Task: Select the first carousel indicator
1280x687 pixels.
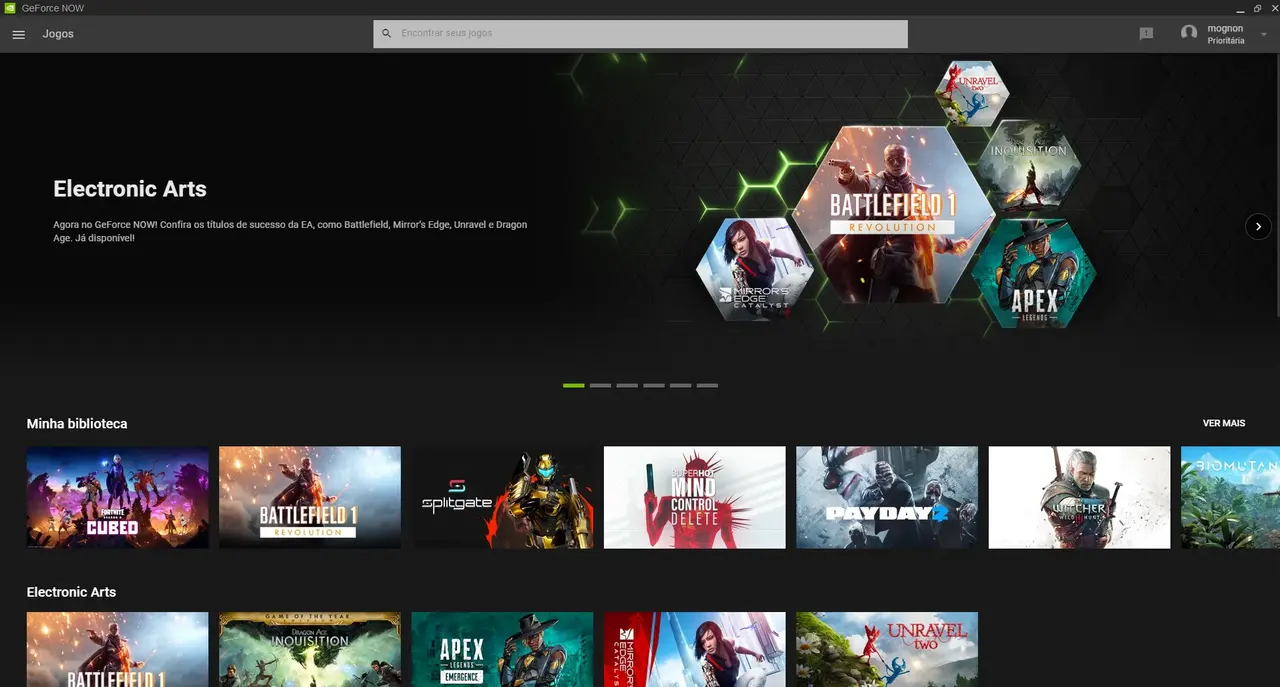Action: [573, 385]
